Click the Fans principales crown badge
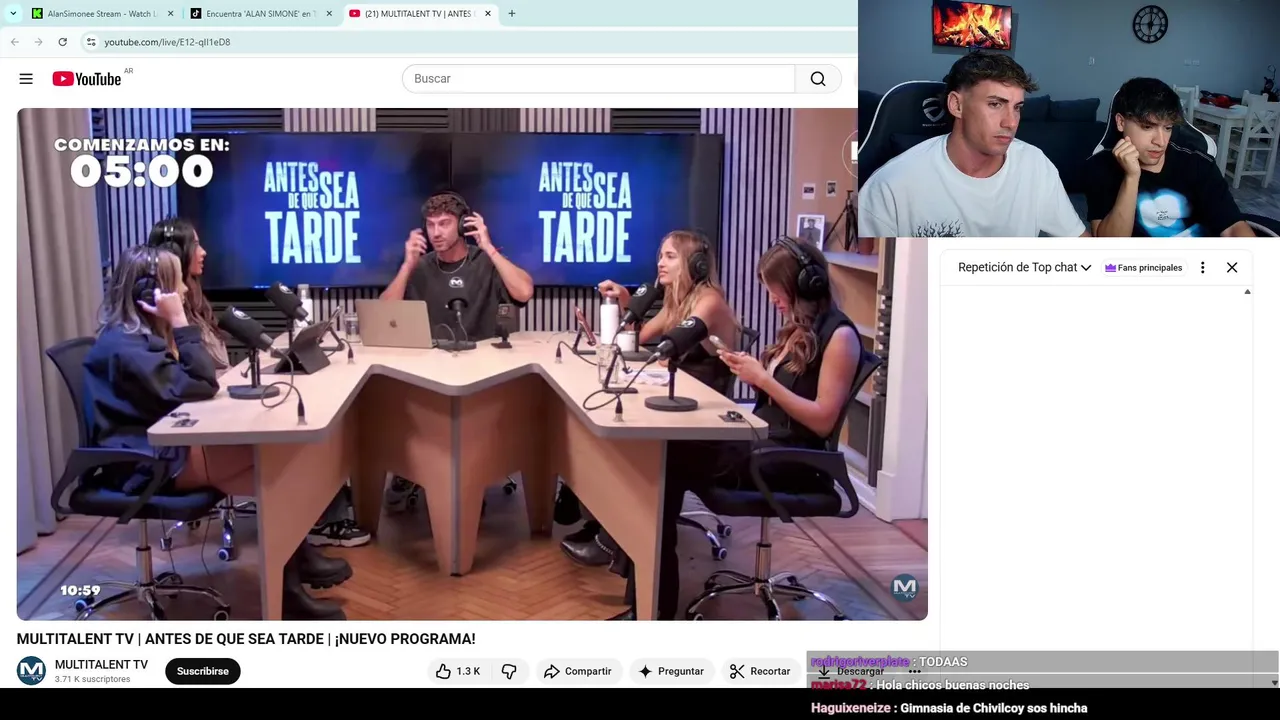Image resolution: width=1280 pixels, height=720 pixels. [1143, 268]
